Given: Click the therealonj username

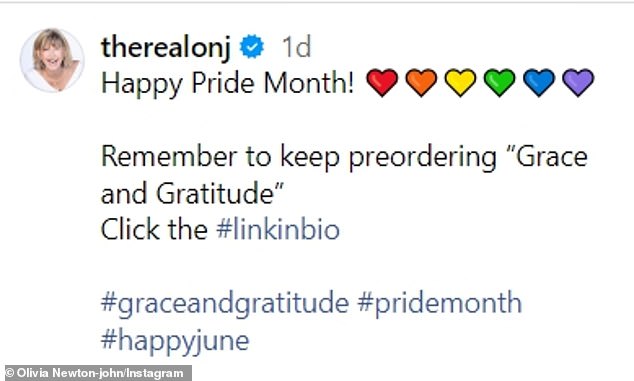Looking at the screenshot, I should [x=166, y=48].
